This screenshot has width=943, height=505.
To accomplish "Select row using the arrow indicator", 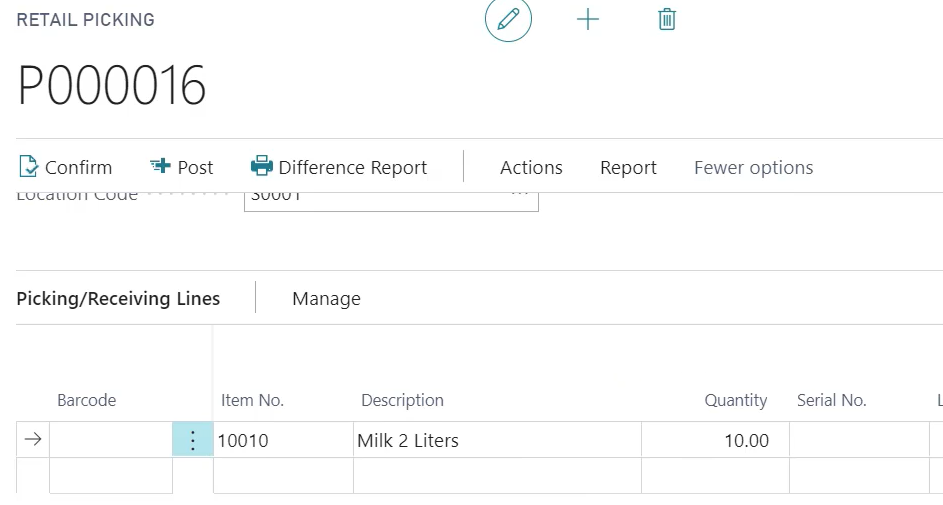I will [33, 440].
